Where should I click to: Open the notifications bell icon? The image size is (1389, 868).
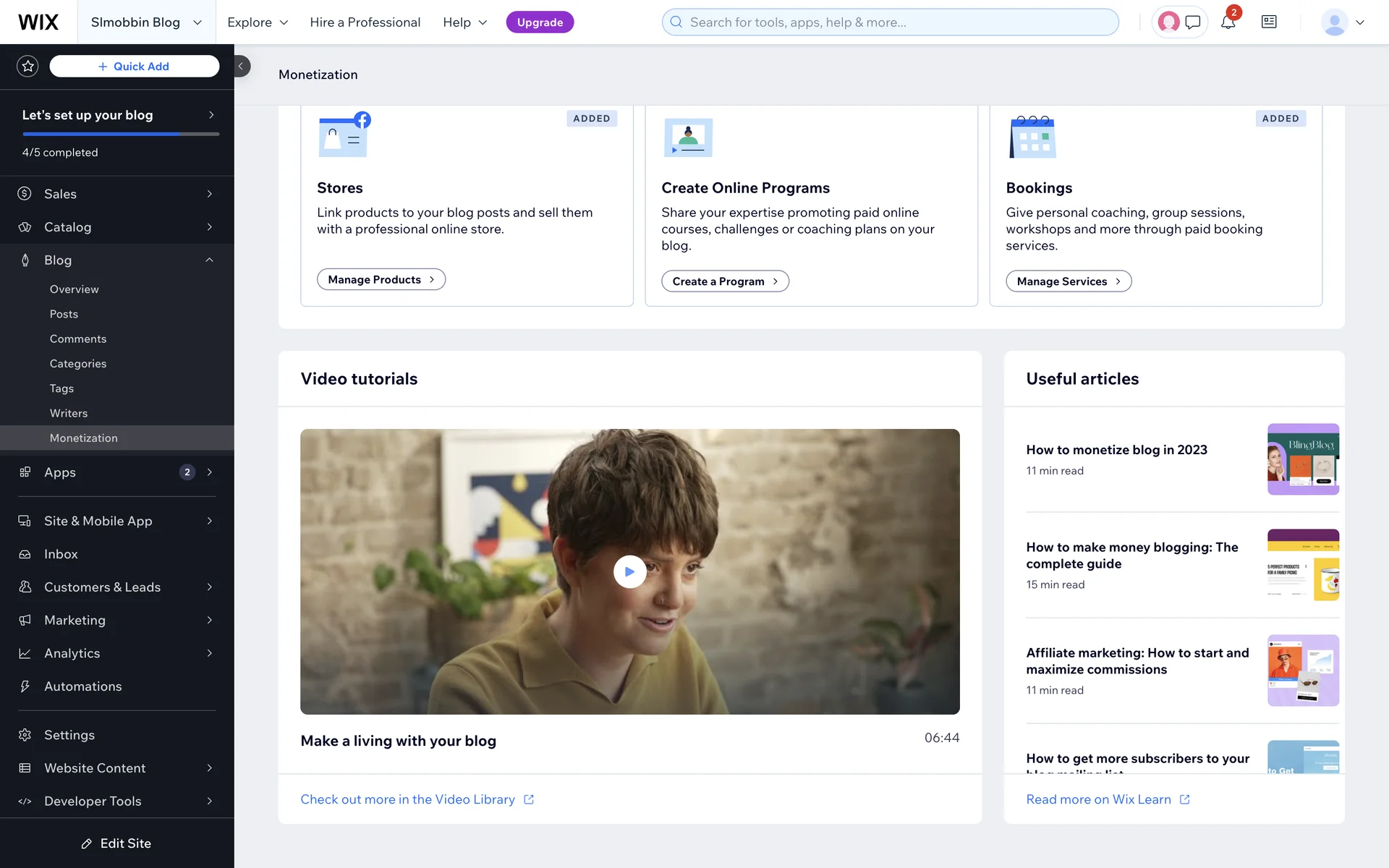click(1228, 22)
